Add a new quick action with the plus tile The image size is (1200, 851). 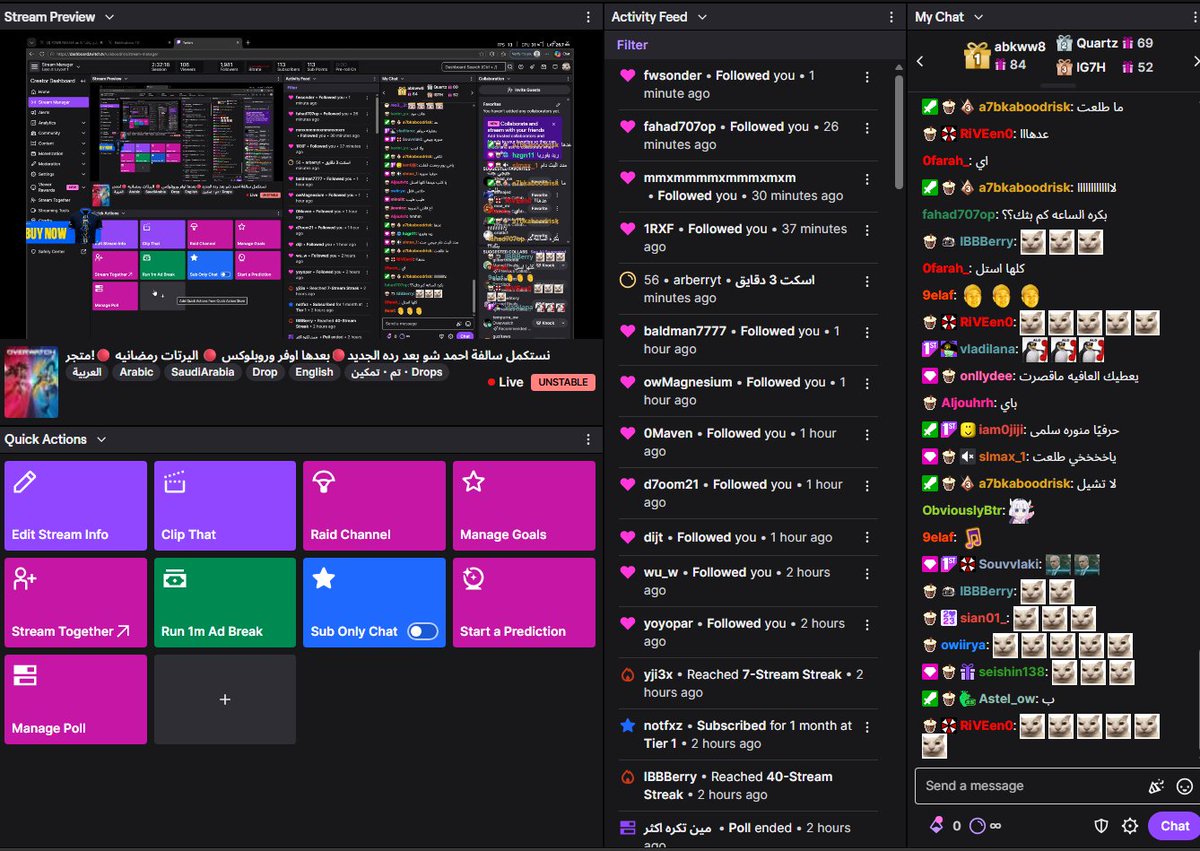pyautogui.click(x=225, y=699)
